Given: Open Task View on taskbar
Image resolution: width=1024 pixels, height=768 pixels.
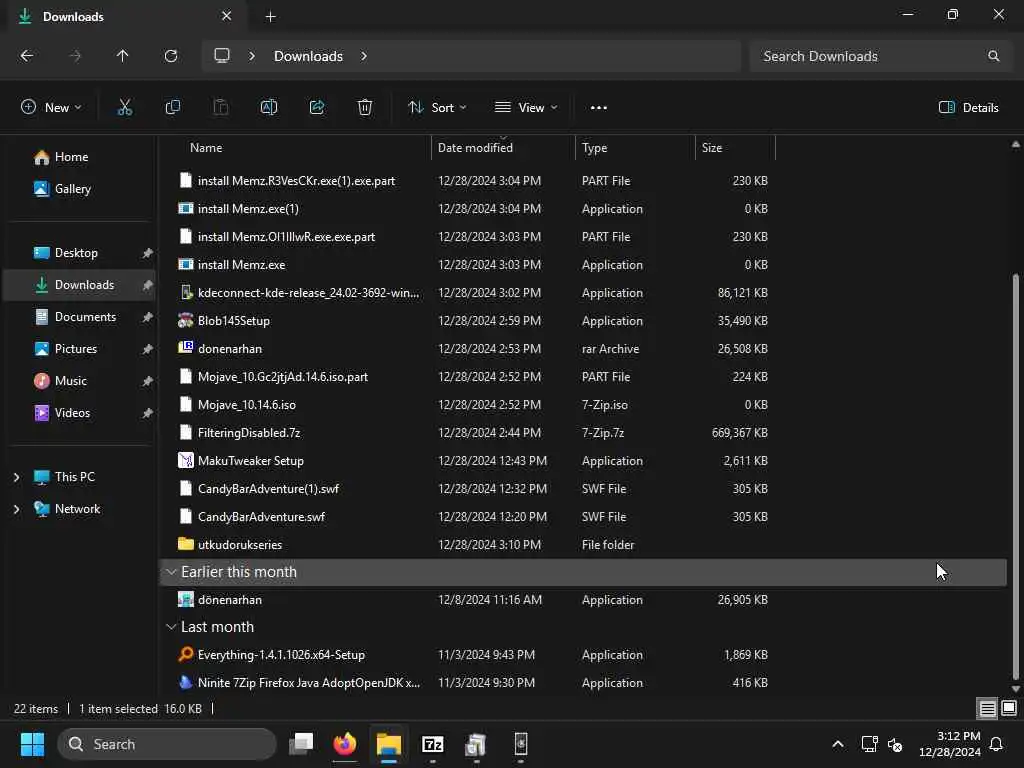Looking at the screenshot, I should (x=301, y=744).
